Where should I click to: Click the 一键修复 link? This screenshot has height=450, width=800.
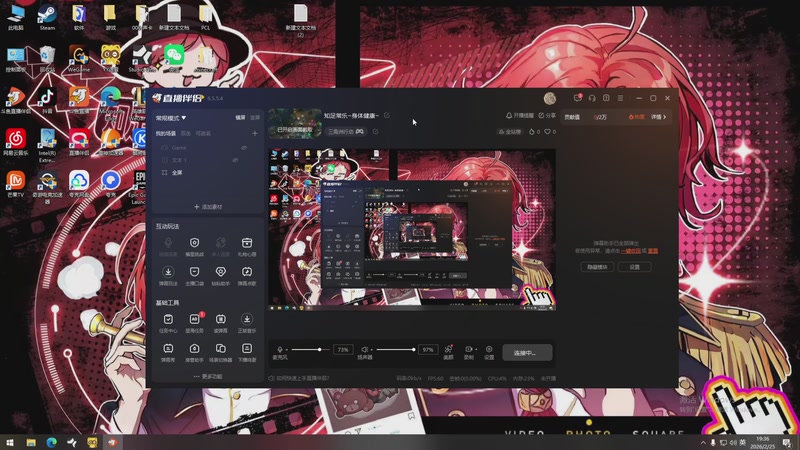(x=631, y=251)
